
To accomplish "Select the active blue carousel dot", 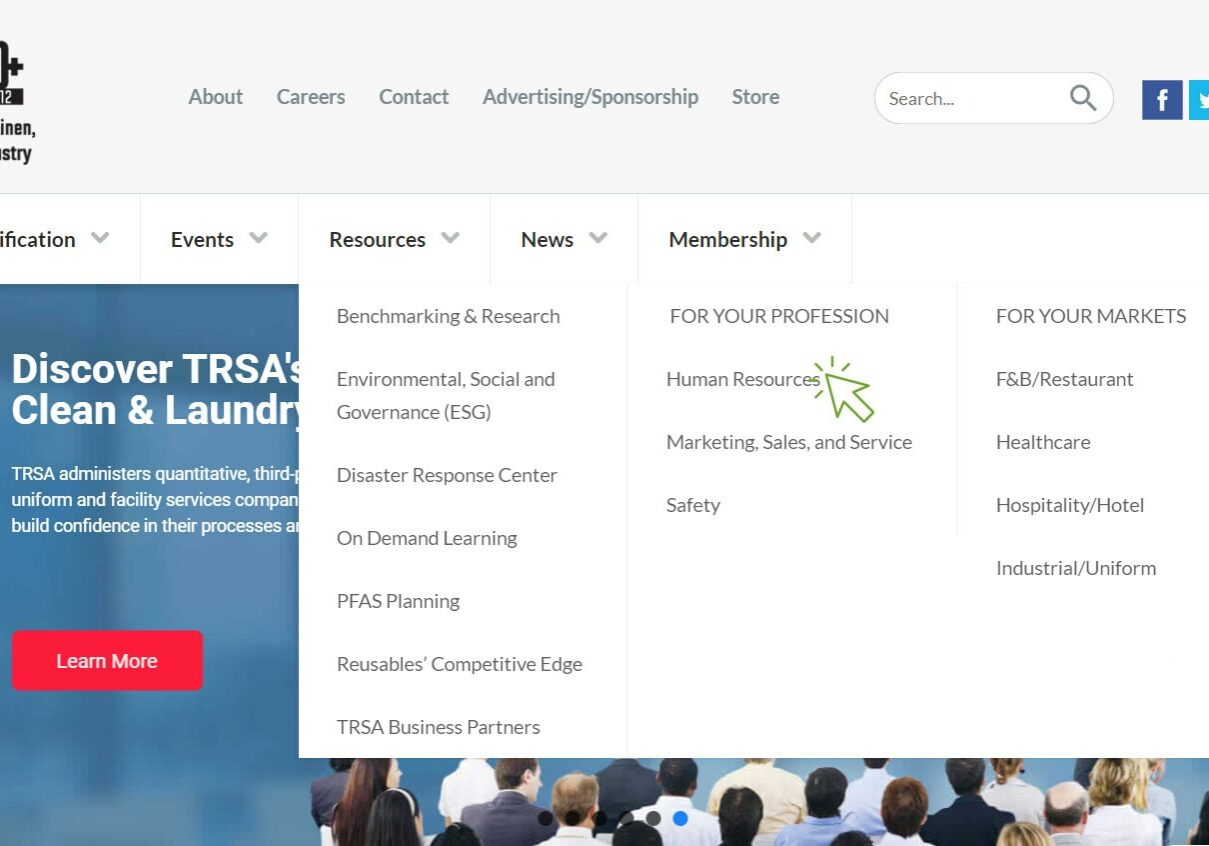I will 680,818.
